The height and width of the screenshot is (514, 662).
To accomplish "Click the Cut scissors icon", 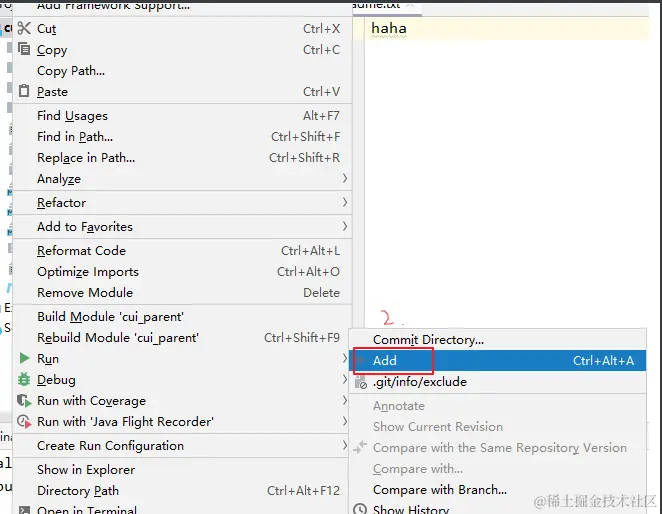I will (24, 28).
